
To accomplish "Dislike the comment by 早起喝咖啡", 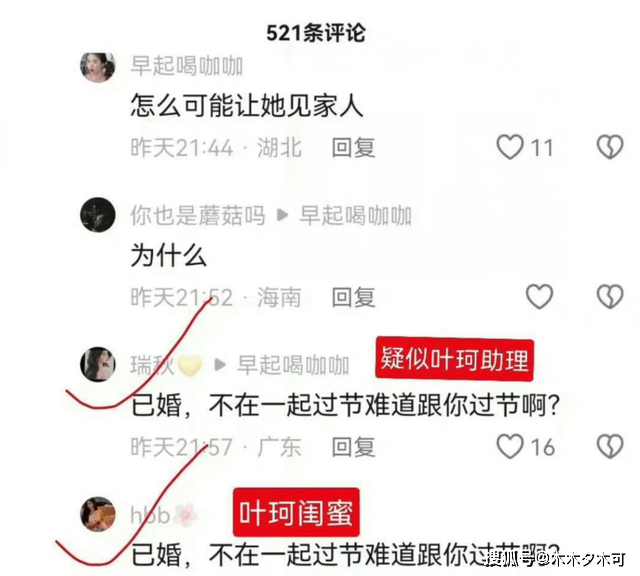I will [x=610, y=147].
